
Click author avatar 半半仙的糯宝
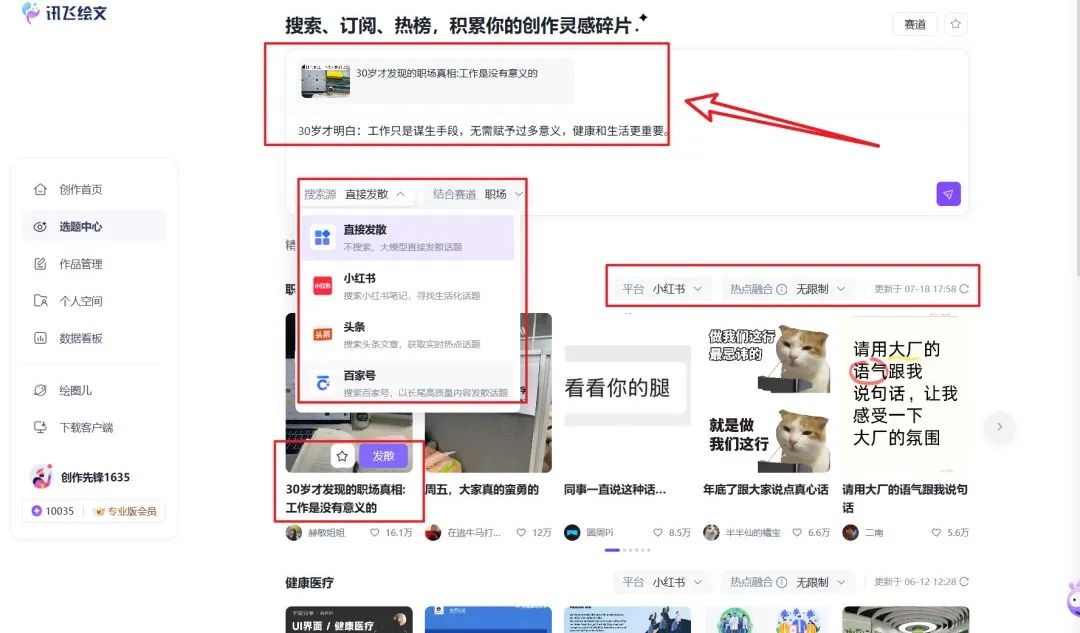[x=712, y=532]
